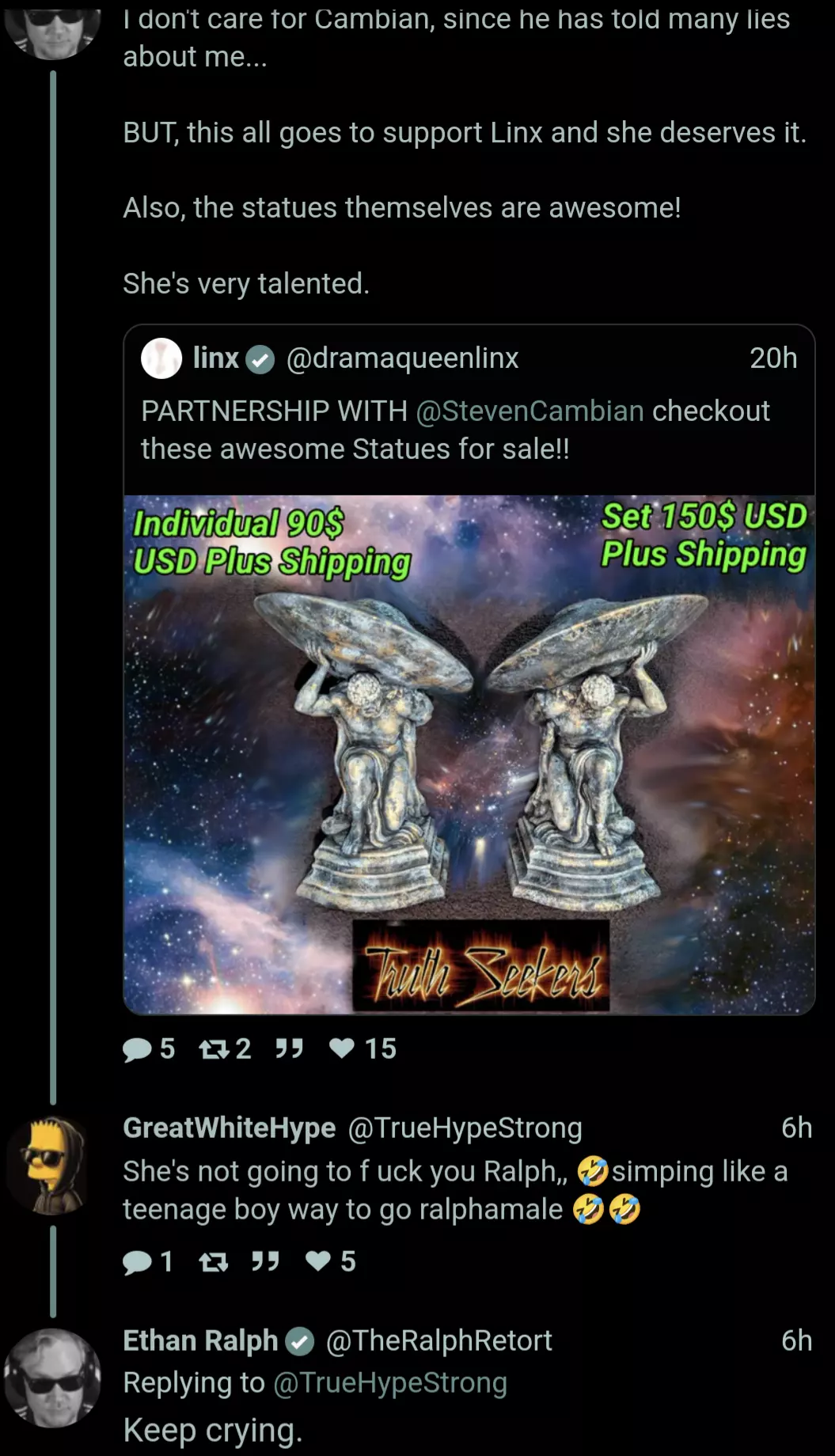Viewport: 835px width, 1456px height.
Task: Click the top poster's sunglasses avatar
Action: 53,28
